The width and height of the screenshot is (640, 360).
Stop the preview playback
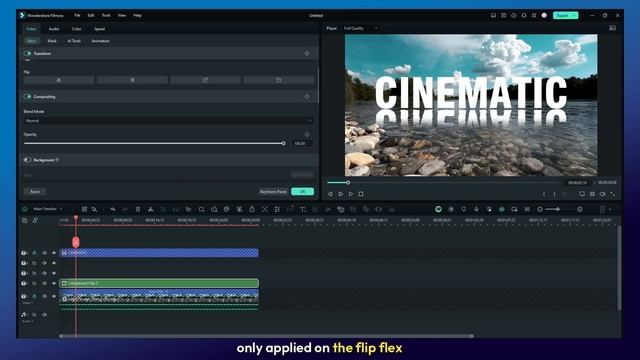click(x=361, y=194)
